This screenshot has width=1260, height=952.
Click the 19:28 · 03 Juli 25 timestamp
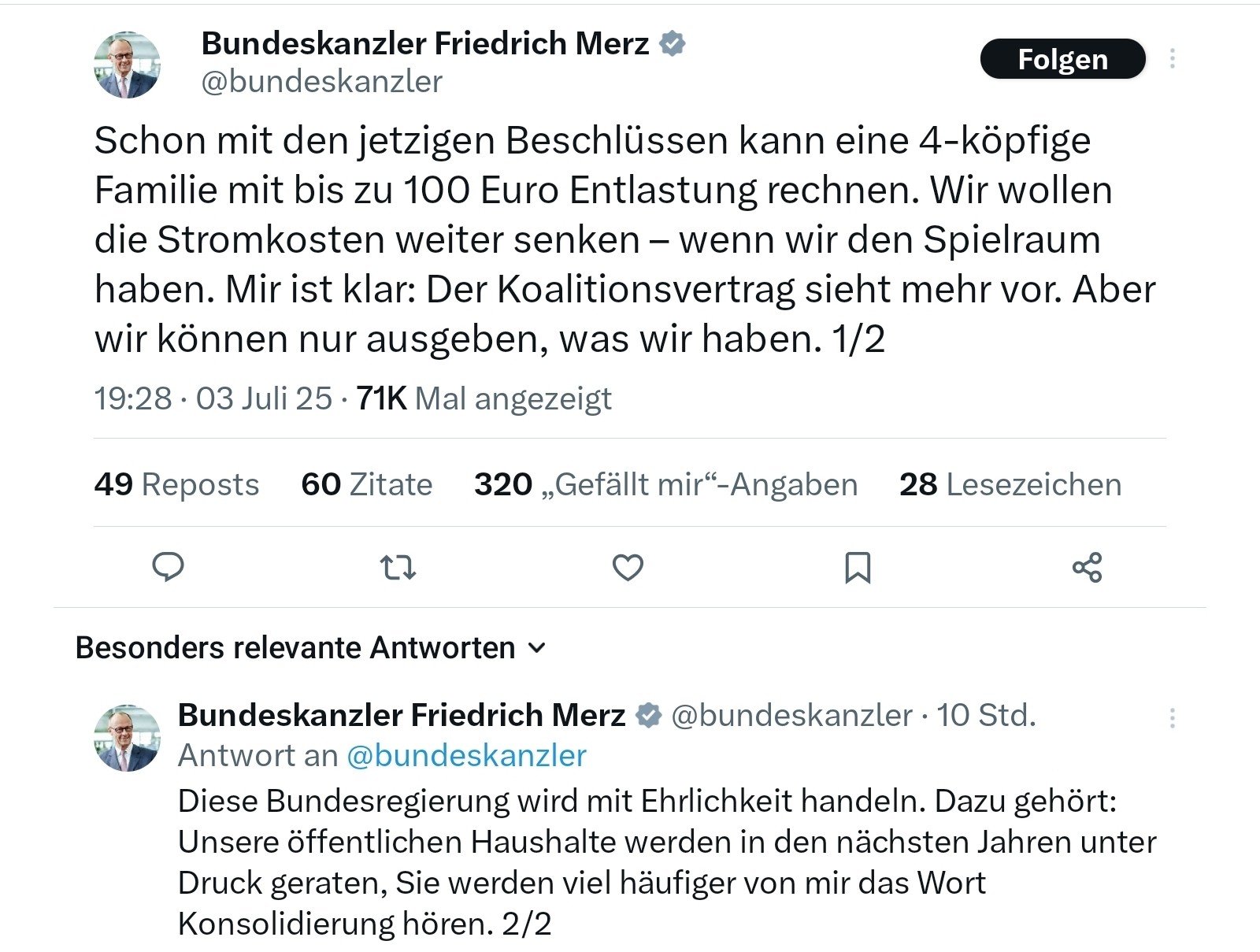click(x=213, y=398)
